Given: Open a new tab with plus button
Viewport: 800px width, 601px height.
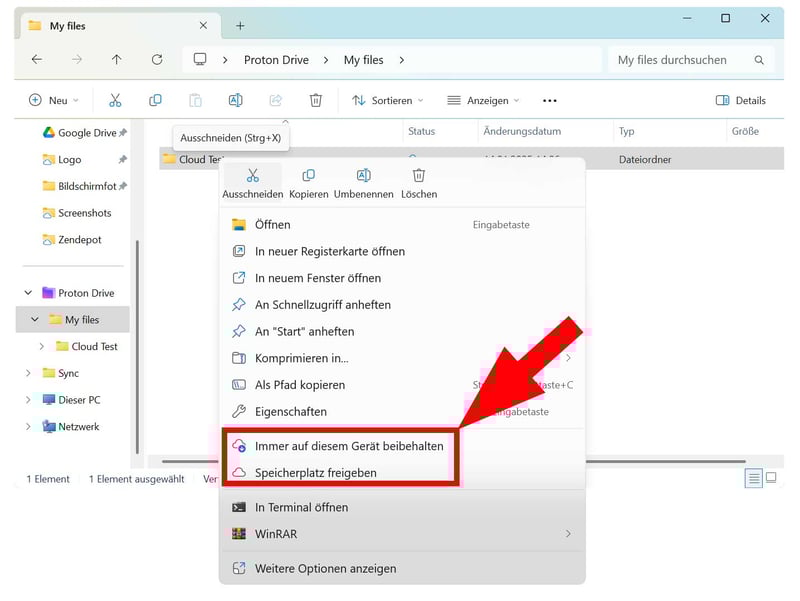Looking at the screenshot, I should 240,25.
